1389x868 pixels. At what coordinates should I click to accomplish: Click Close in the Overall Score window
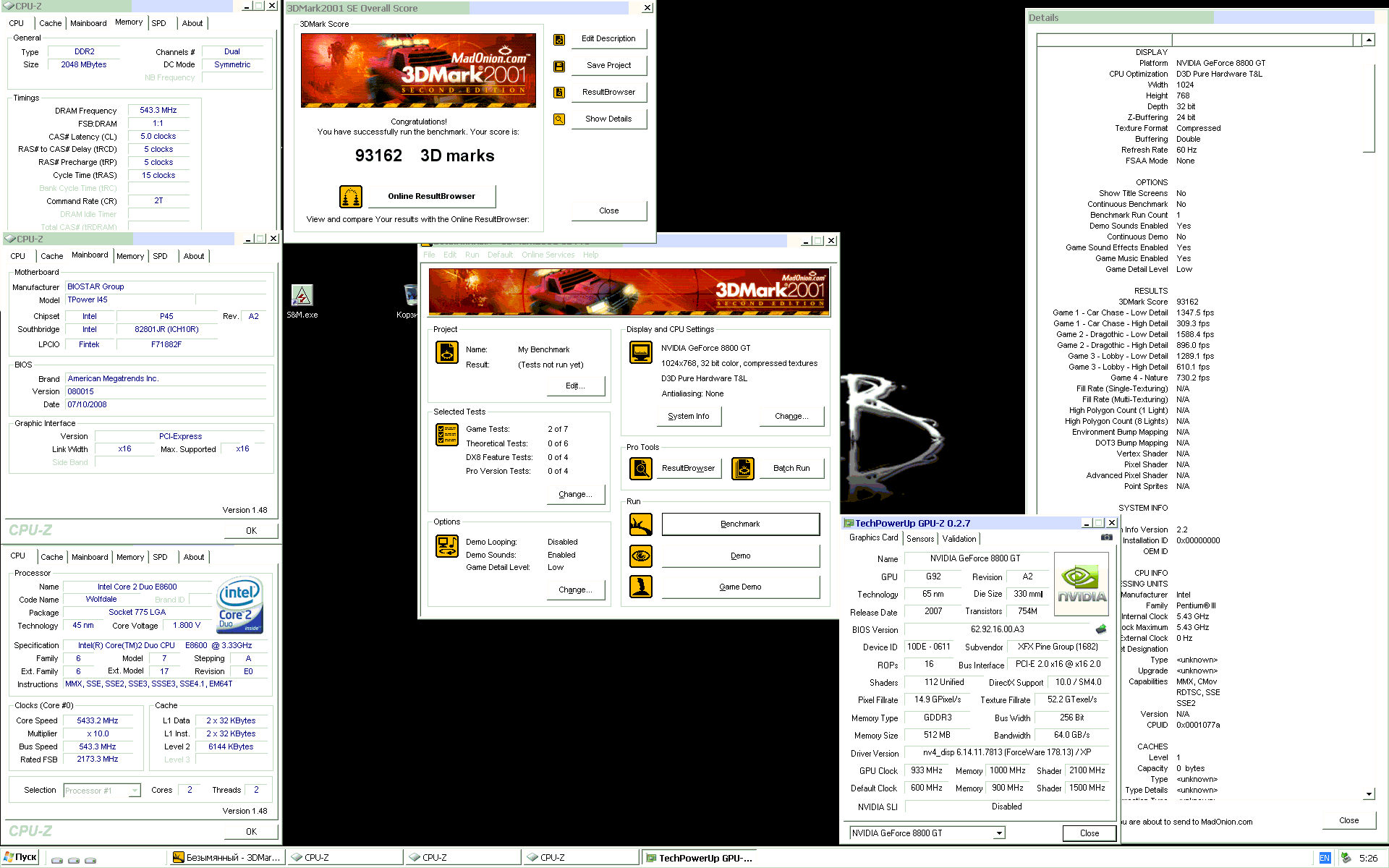(608, 210)
